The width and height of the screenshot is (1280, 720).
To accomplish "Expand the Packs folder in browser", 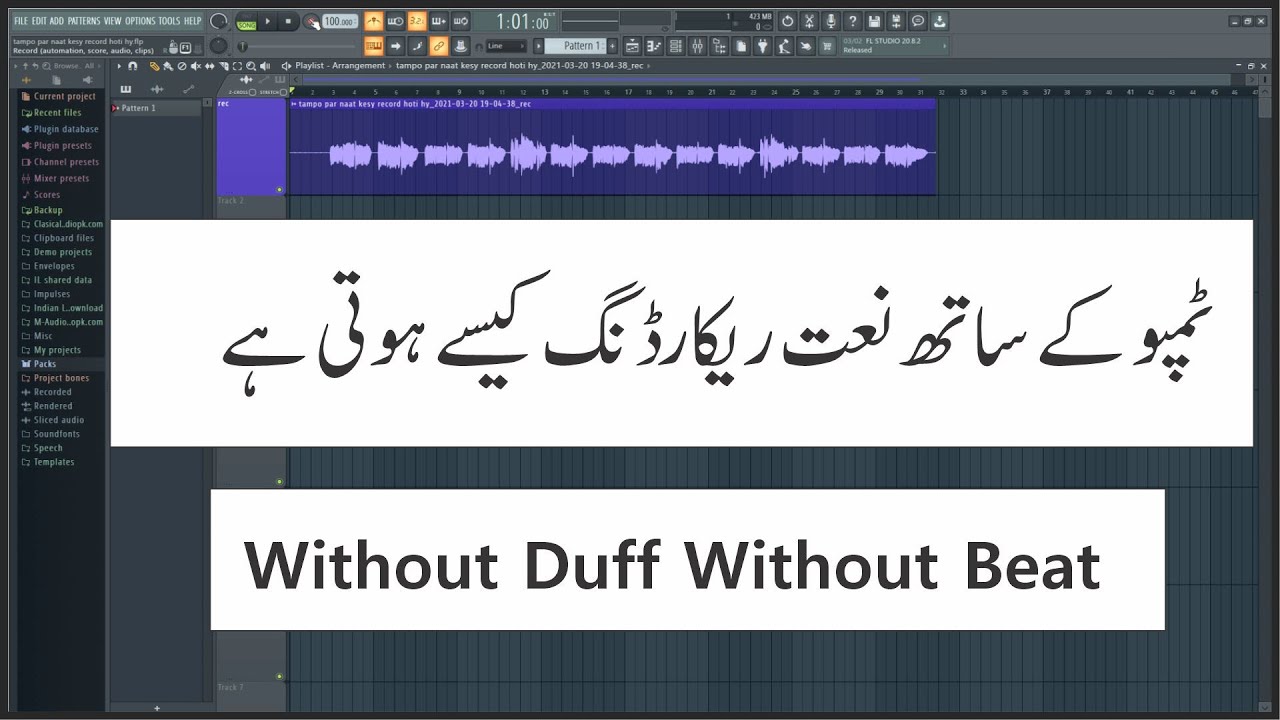I will [x=38, y=364].
